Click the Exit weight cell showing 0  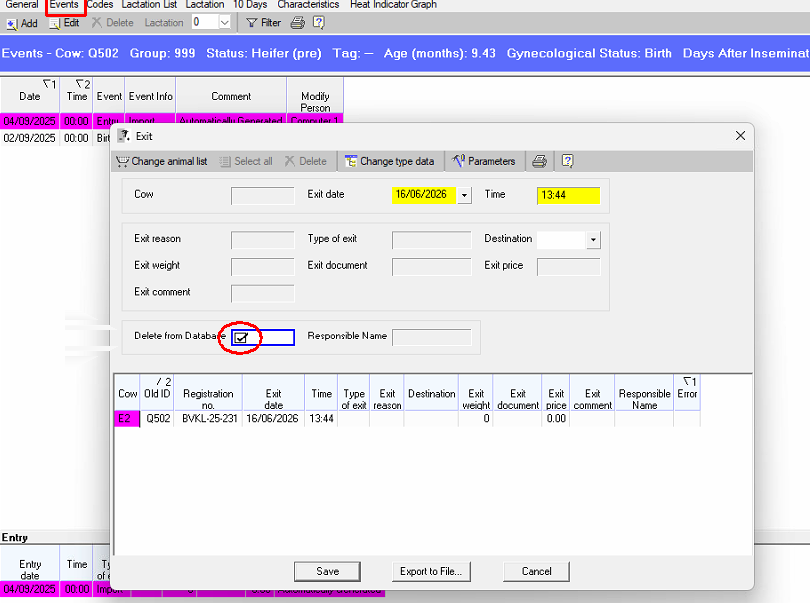(x=476, y=419)
